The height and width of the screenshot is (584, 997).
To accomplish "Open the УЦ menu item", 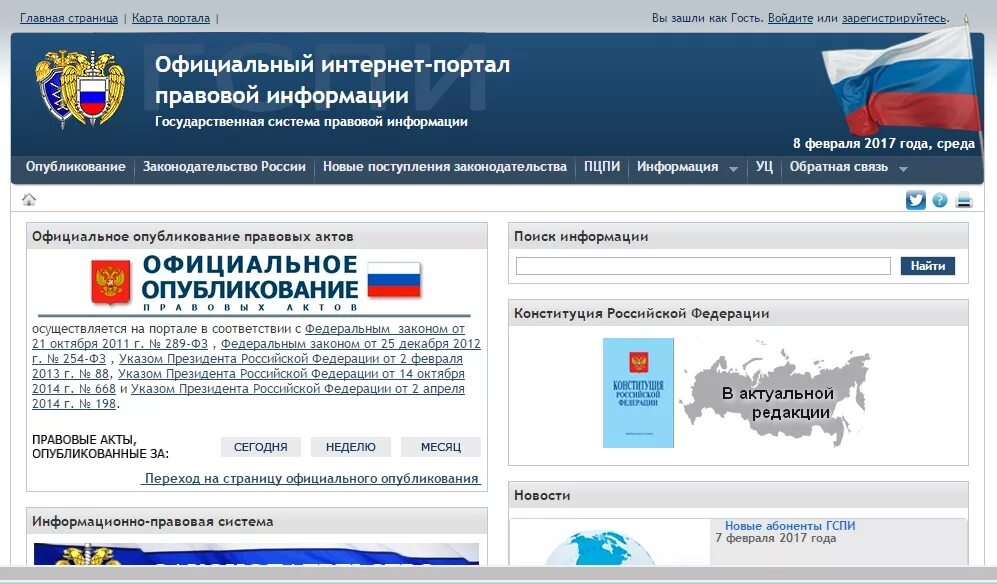I will point(764,167).
